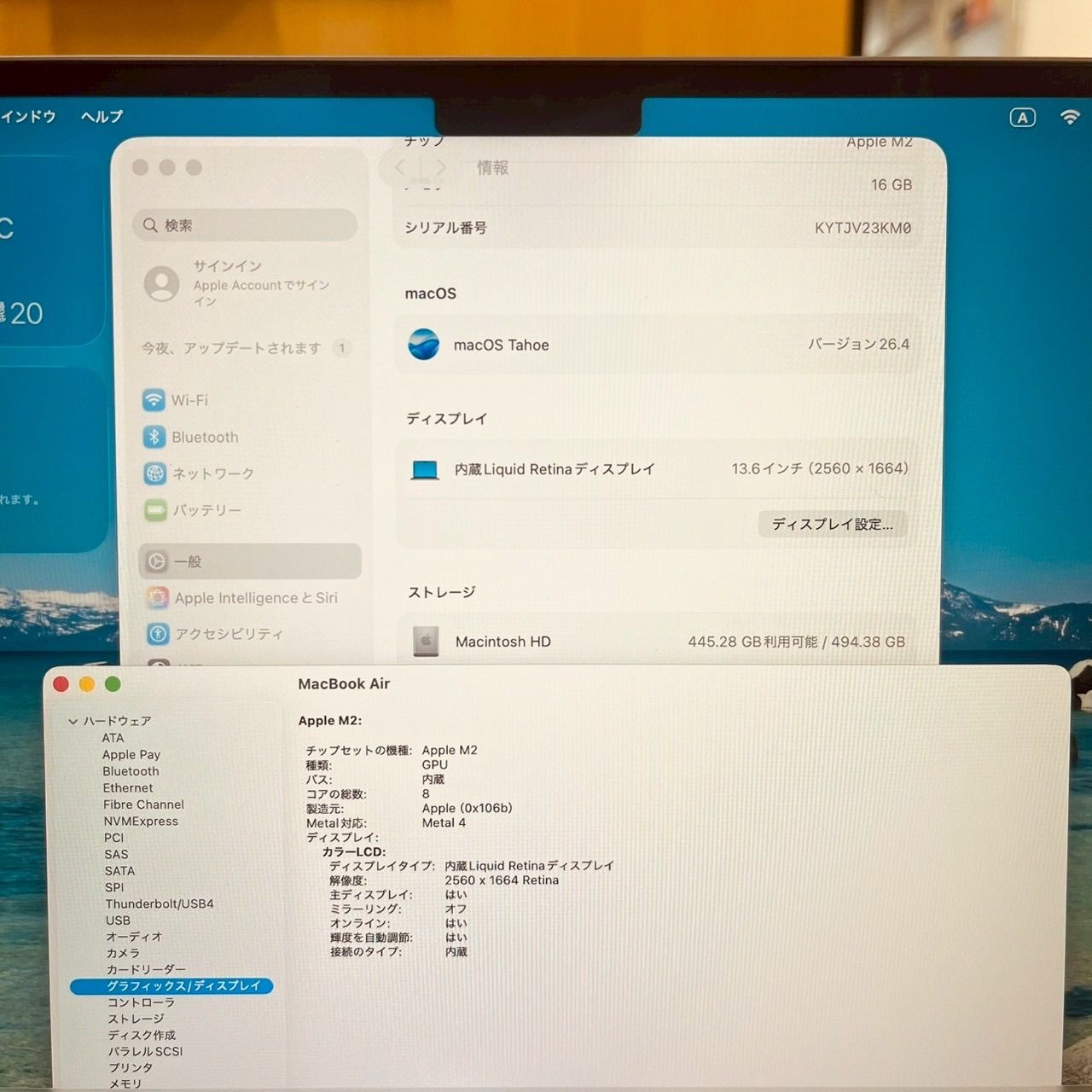Select ATA in hardware list
This screenshot has height=1092, width=1092.
tap(113, 738)
